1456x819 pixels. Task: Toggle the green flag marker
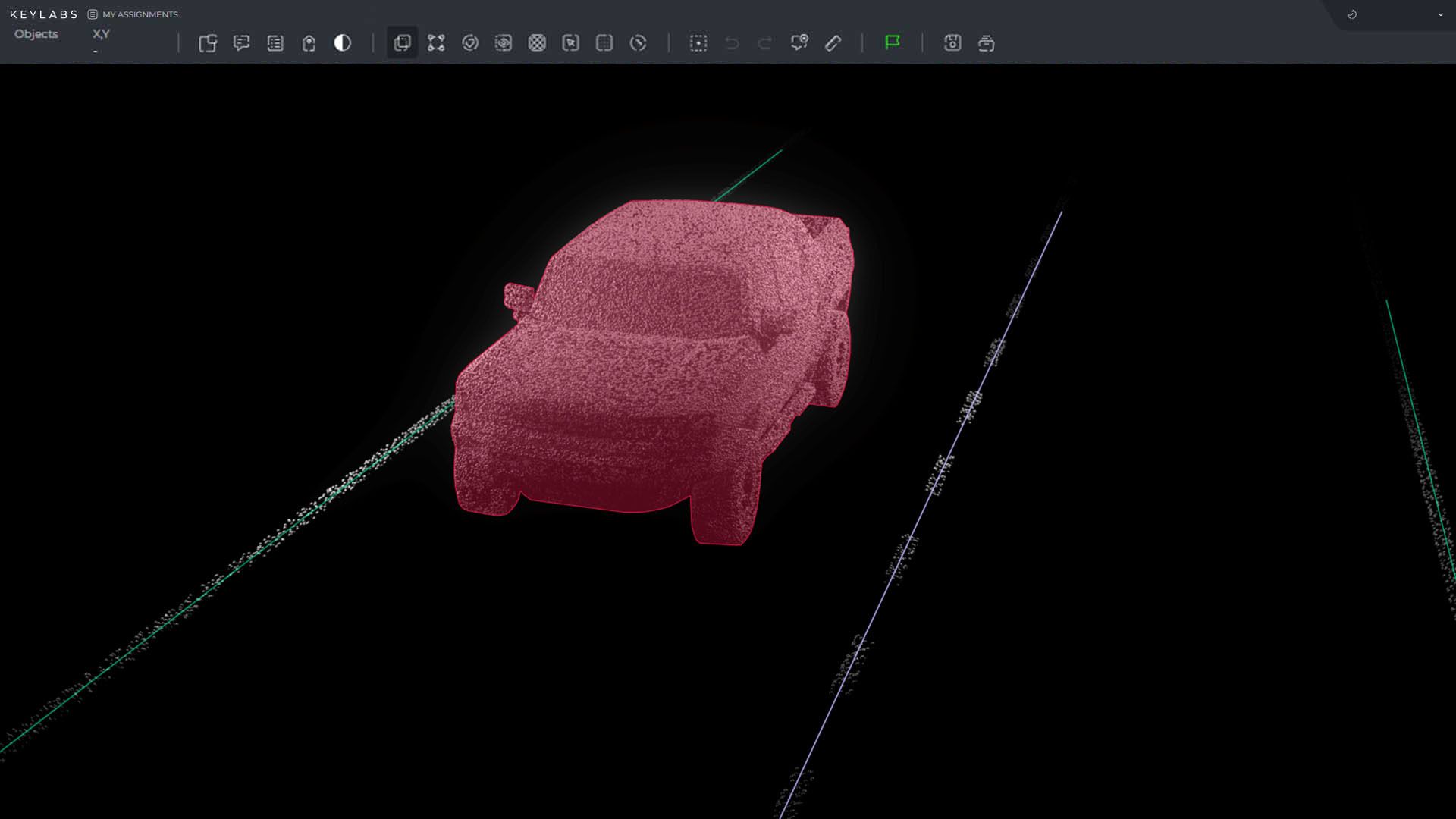pyautogui.click(x=893, y=43)
